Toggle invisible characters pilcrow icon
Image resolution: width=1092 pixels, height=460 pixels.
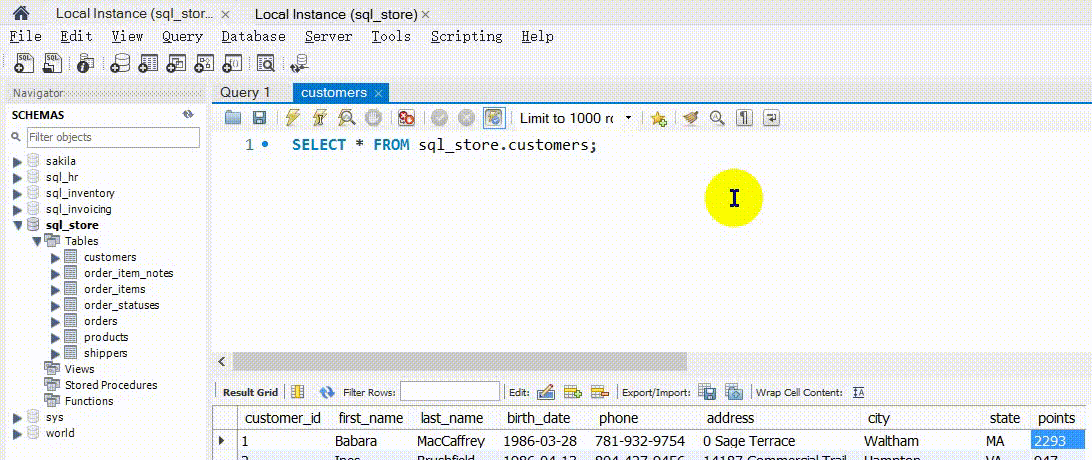click(744, 118)
